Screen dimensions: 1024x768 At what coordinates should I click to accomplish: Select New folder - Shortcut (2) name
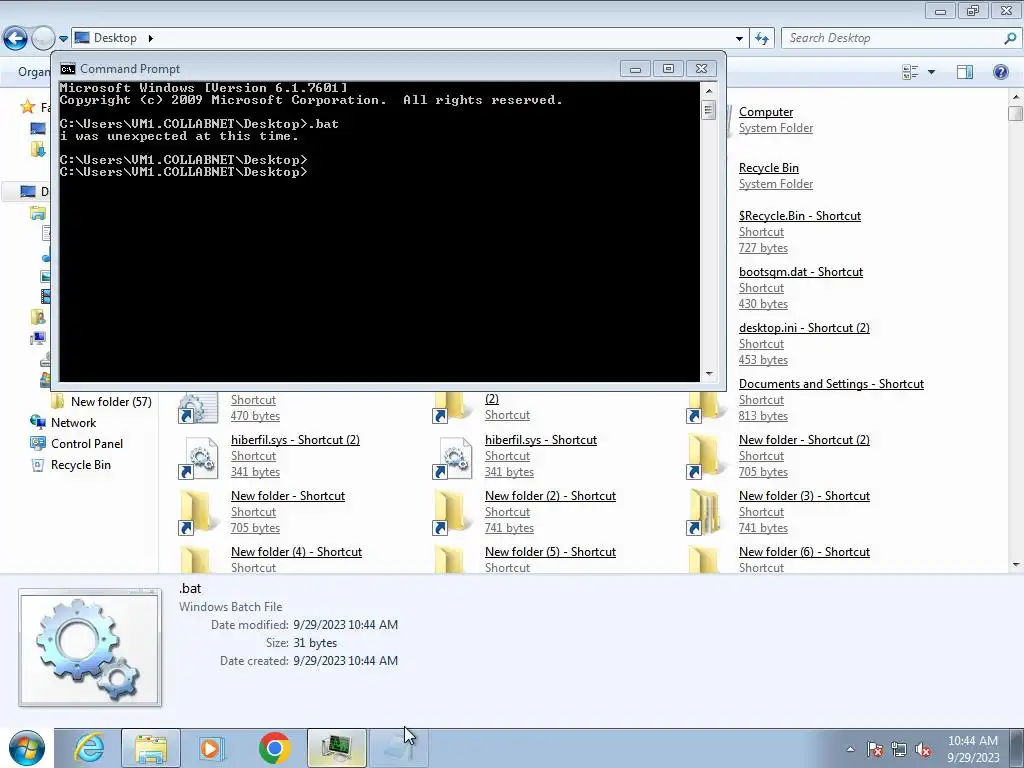click(804, 440)
